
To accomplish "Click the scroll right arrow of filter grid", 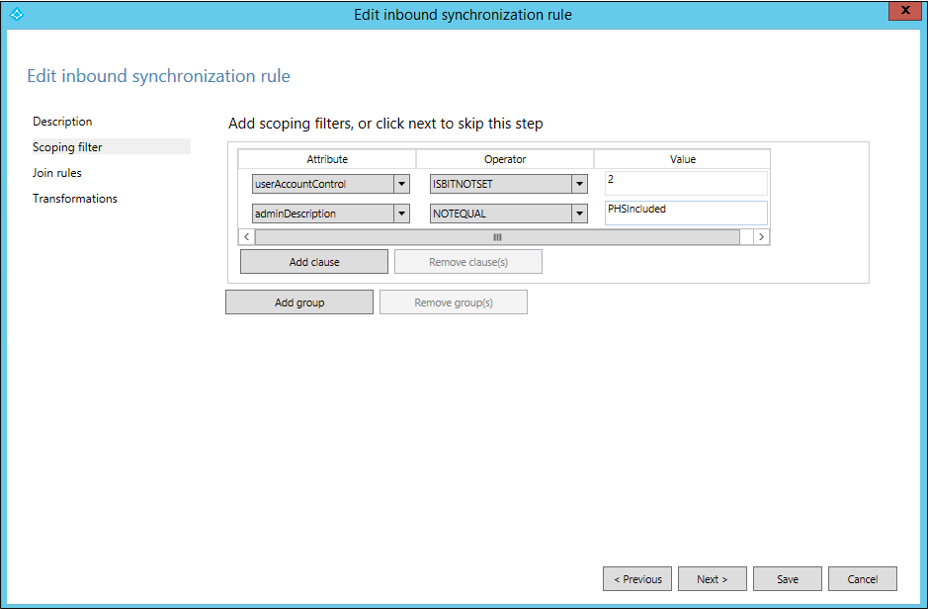I will 761,237.
